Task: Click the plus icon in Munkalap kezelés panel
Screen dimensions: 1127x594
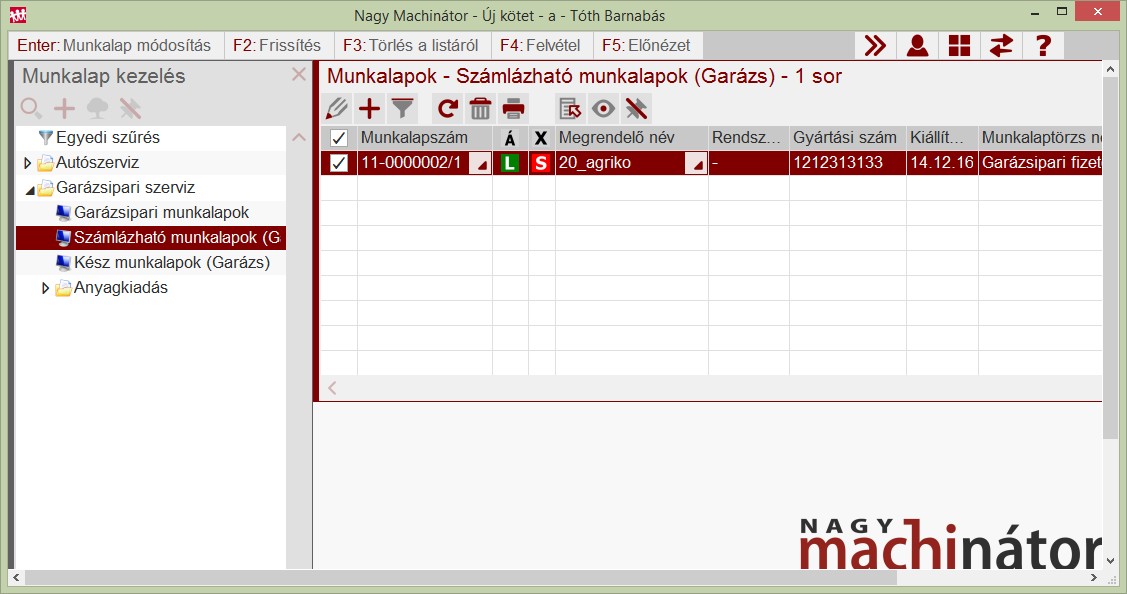Action: coord(65,109)
